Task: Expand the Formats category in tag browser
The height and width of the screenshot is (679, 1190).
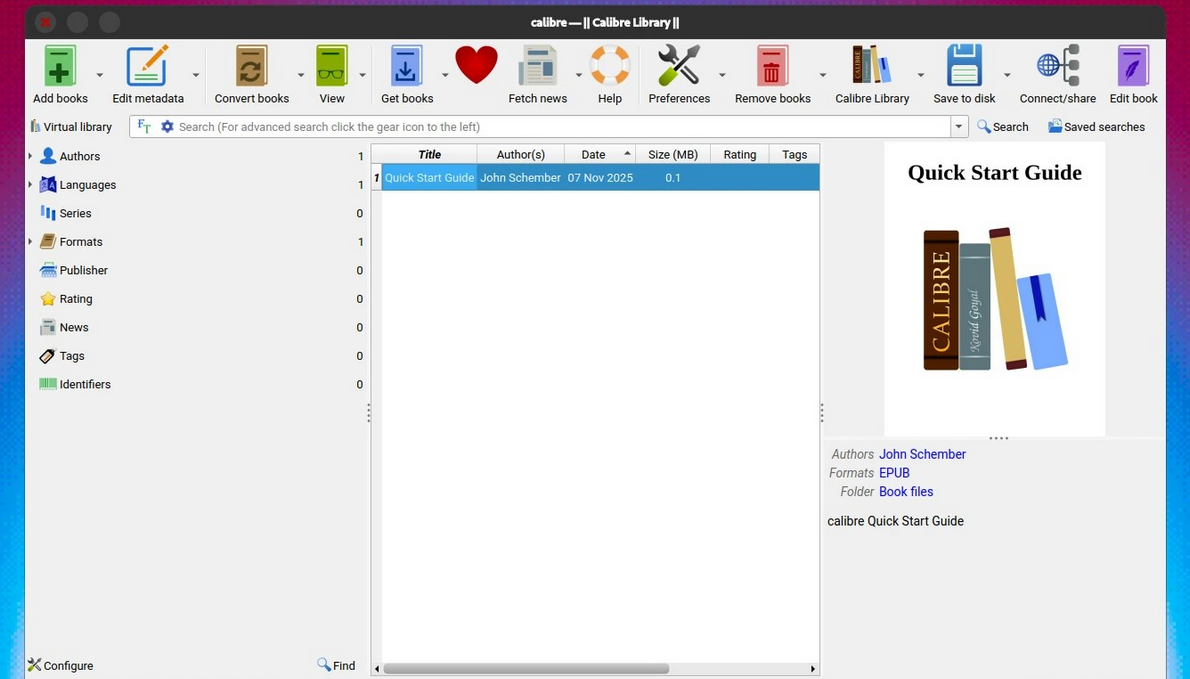Action: point(30,242)
